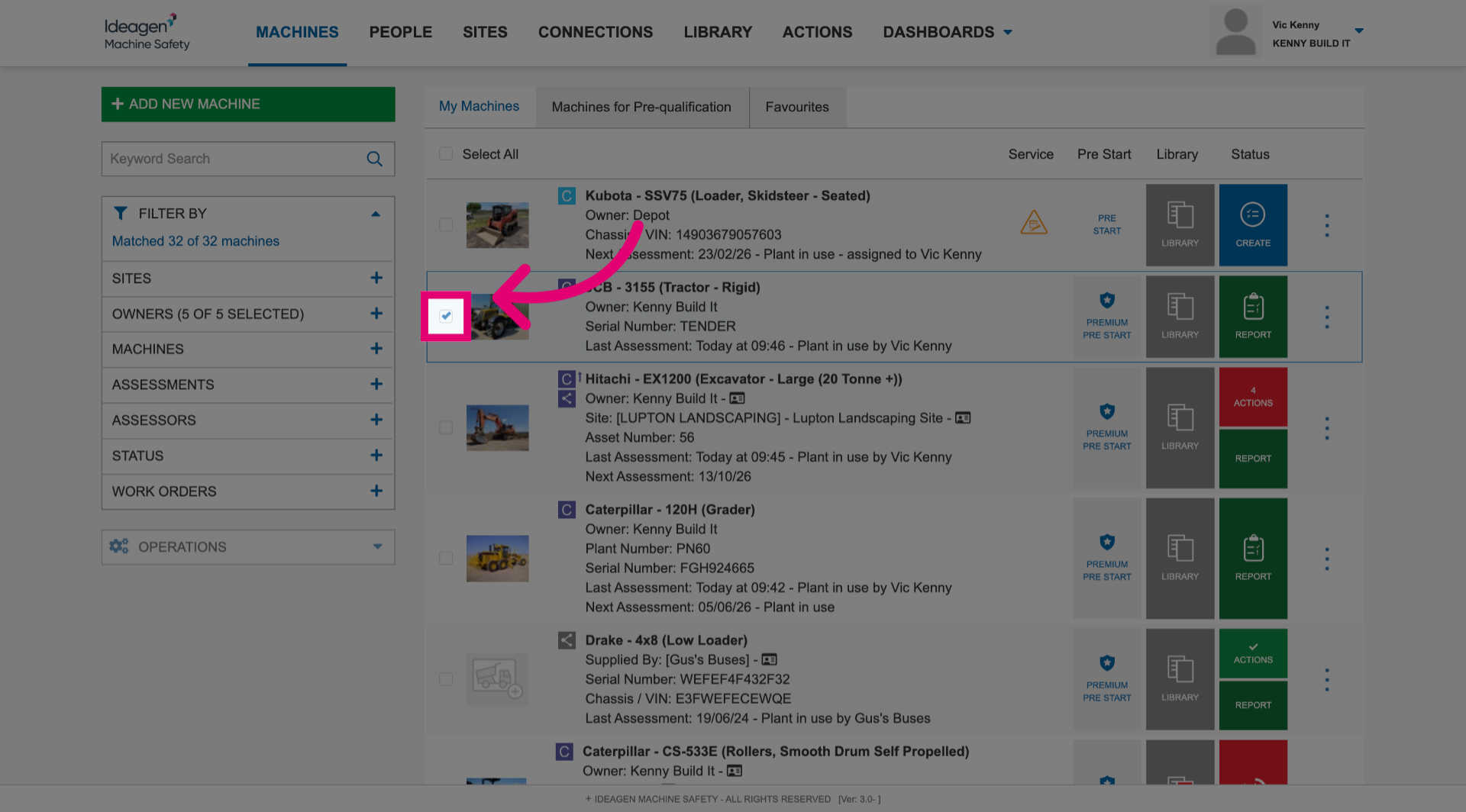
Task: View 4 Actions for Hitachi EX1200
Action: (1253, 397)
